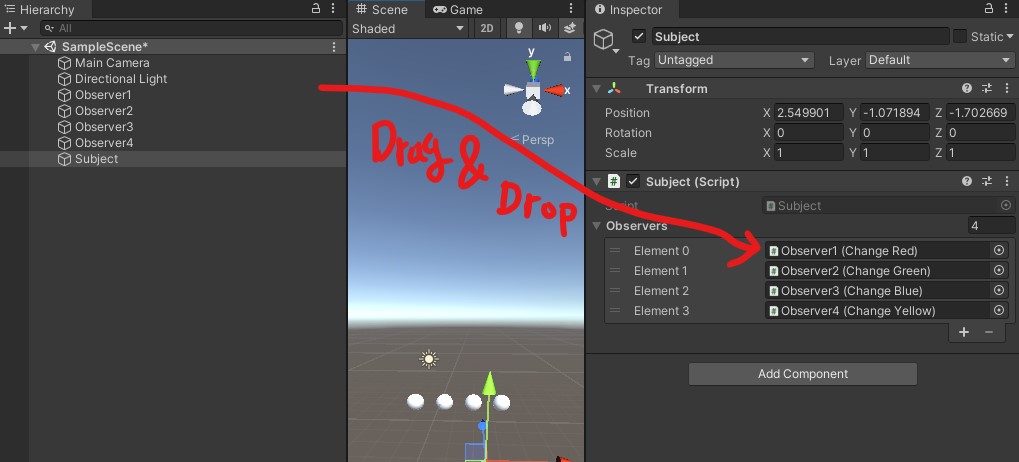Image resolution: width=1019 pixels, height=462 pixels.
Task: Open the Create (+) dropdown in Hierarchy
Action: tap(15, 28)
